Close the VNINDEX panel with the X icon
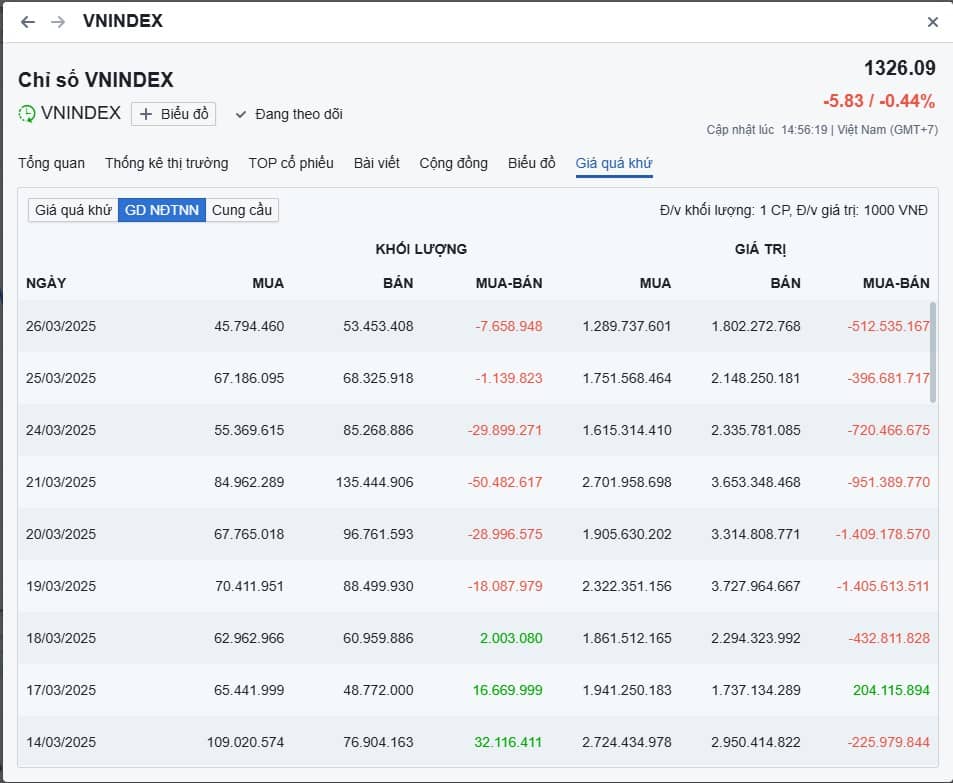 pyautogui.click(x=932, y=20)
